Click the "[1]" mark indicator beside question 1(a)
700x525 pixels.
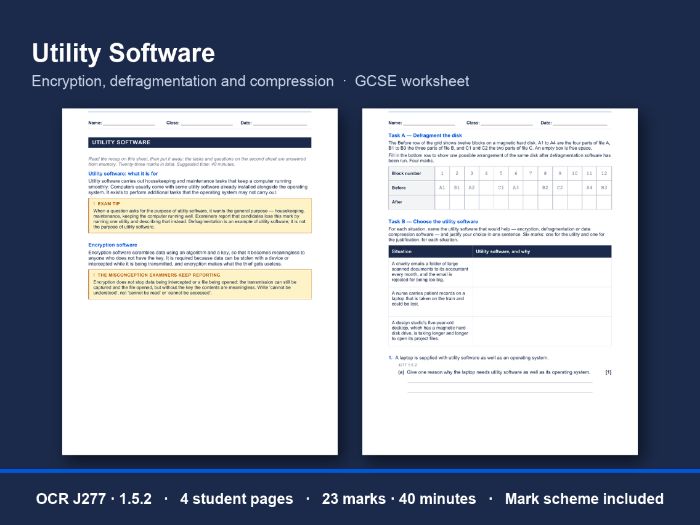(608, 372)
